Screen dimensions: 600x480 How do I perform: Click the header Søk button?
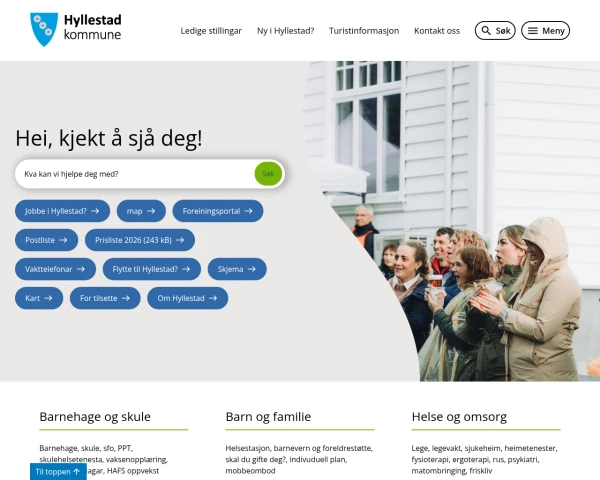(x=495, y=31)
